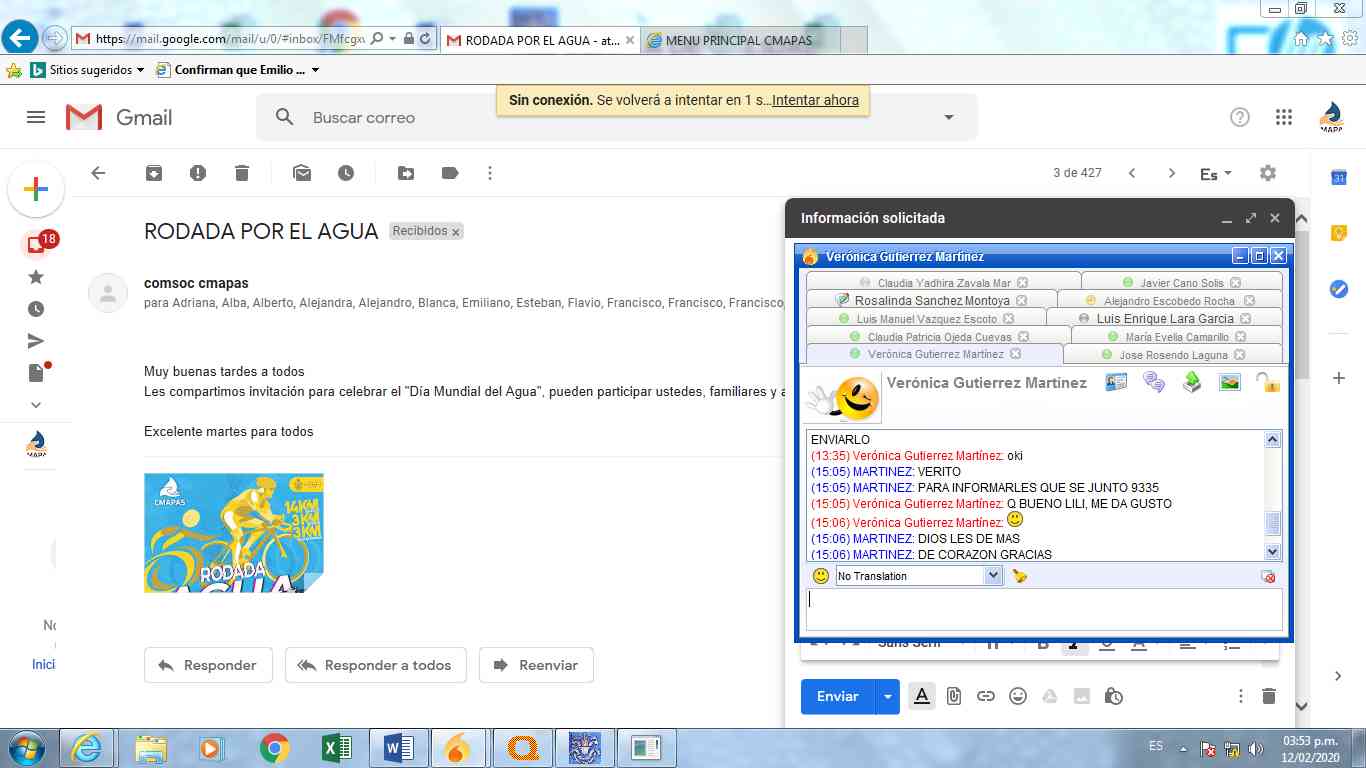Click the Move to folder icon

tap(406, 173)
